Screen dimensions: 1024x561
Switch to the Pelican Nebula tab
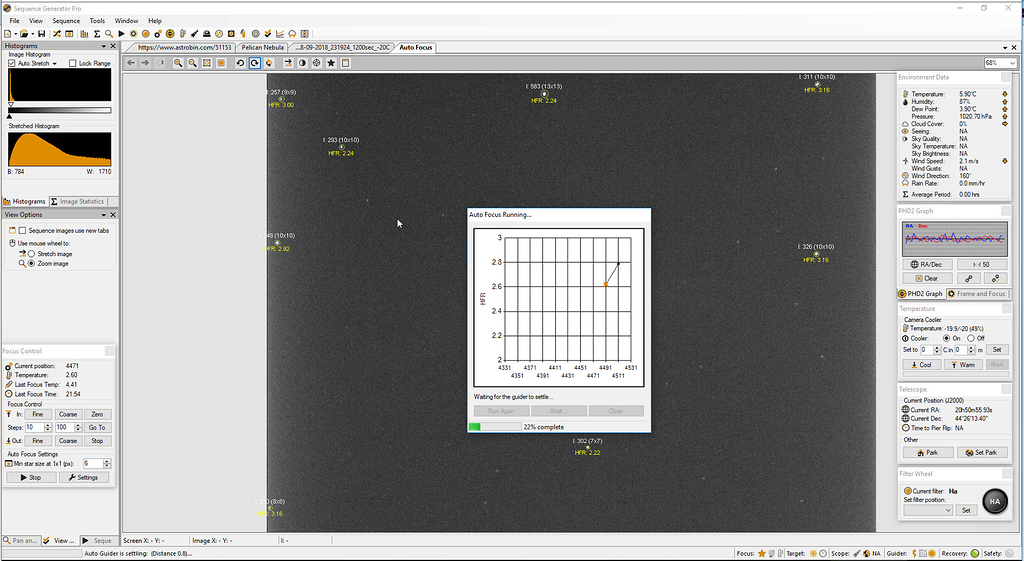[263, 47]
